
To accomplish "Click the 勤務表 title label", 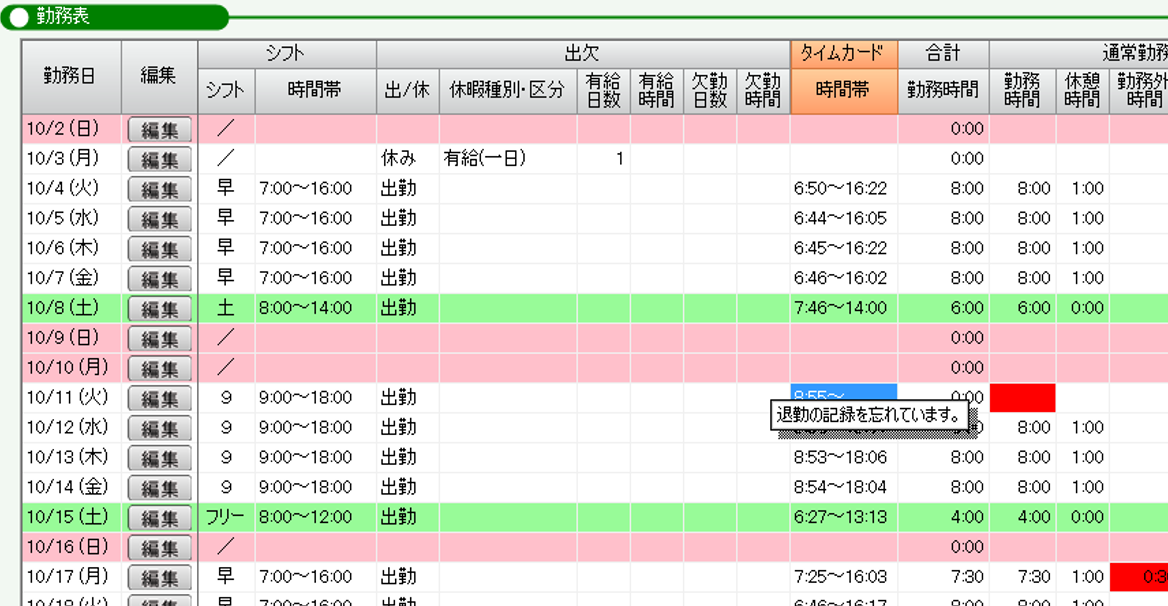I will pyautogui.click(x=63, y=16).
